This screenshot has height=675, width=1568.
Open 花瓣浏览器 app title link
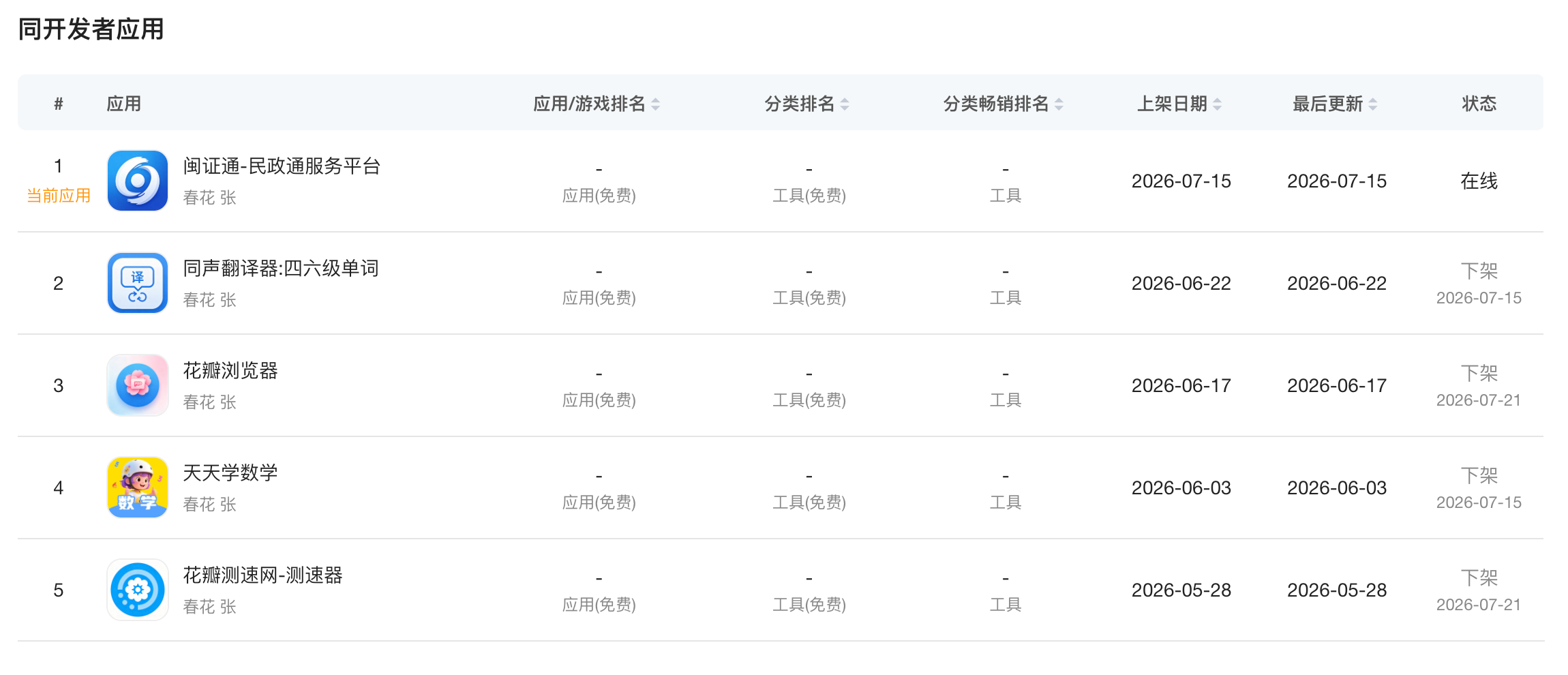[x=230, y=370]
